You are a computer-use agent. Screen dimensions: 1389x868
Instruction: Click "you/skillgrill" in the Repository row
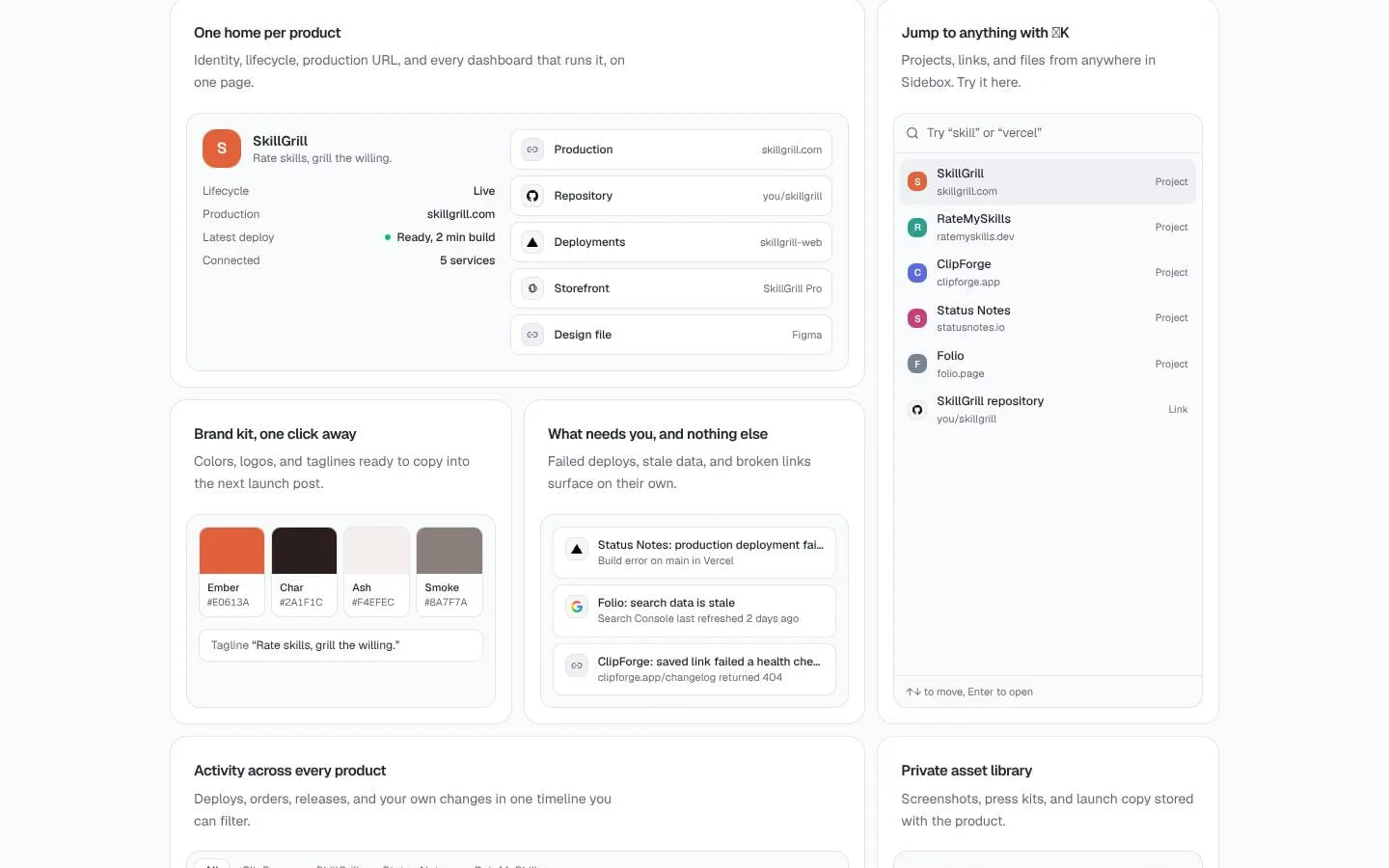coord(792,196)
